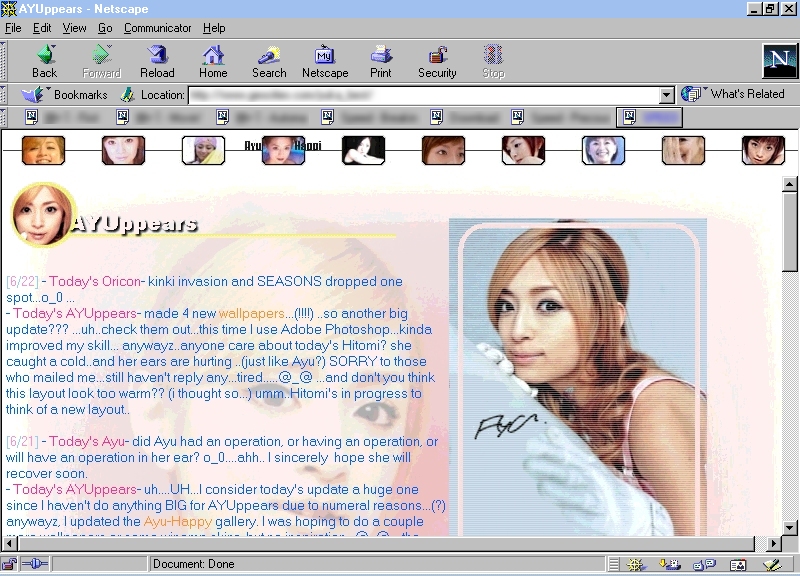Click the My Netscape button
The height and width of the screenshot is (576, 800).
325,60
